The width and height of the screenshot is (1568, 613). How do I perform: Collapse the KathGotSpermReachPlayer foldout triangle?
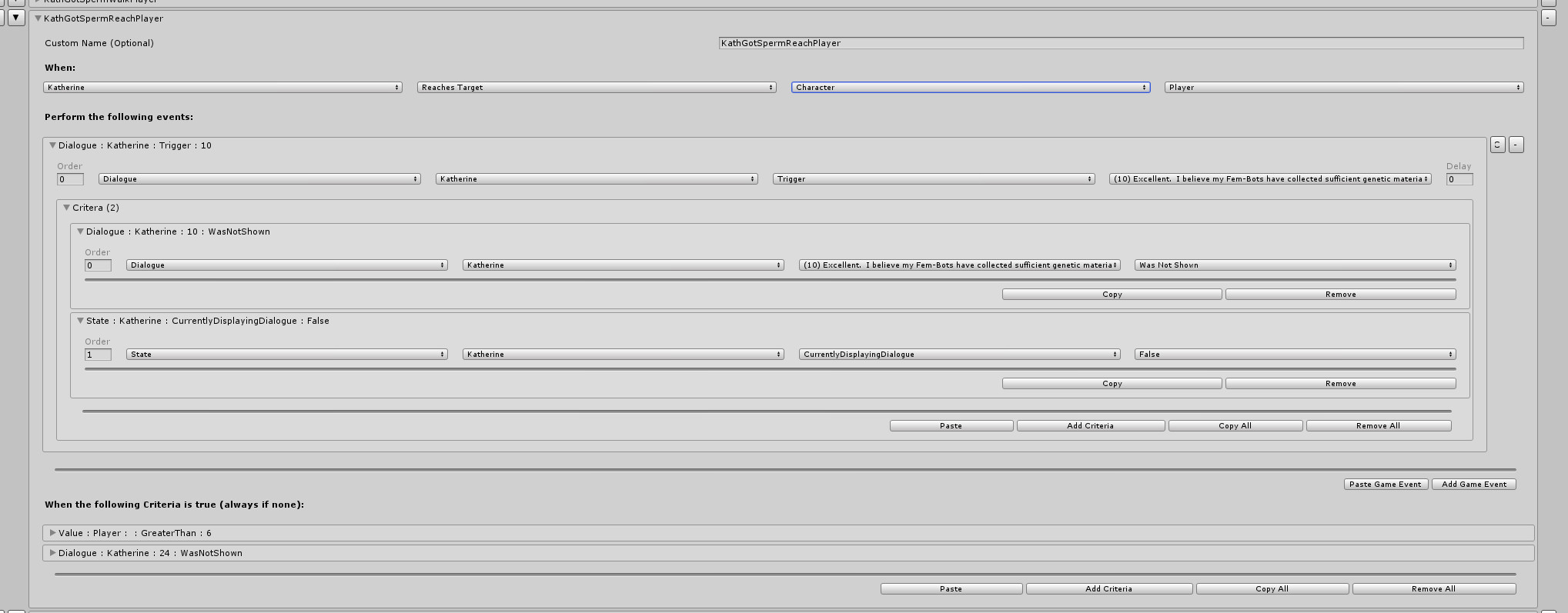tap(38, 18)
